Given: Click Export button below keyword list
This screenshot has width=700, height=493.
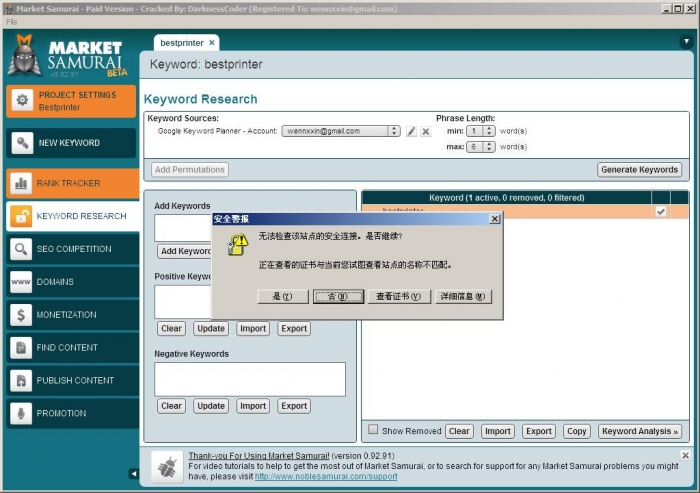Looking at the screenshot, I should 538,431.
